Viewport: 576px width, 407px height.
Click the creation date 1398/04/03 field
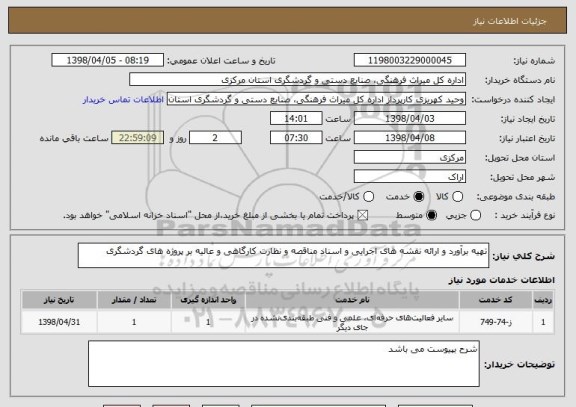[x=410, y=119]
